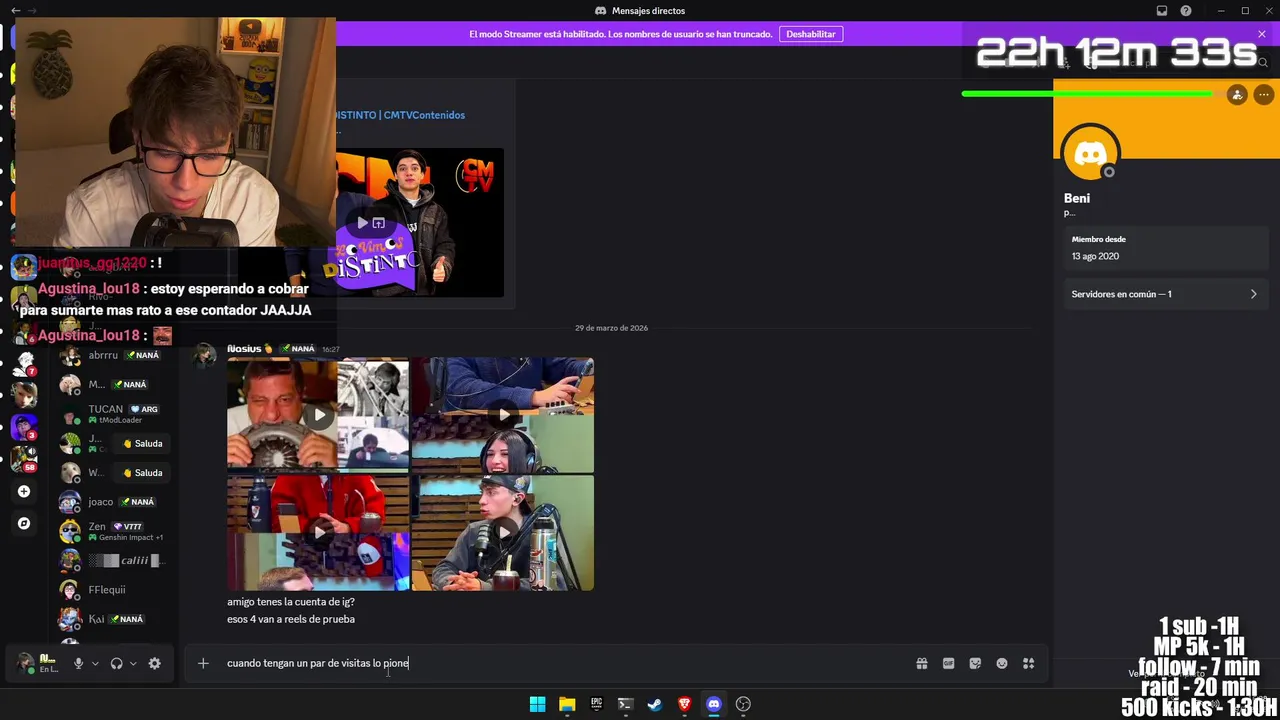Open the gift Nitro icon in message bar
The height and width of the screenshot is (720, 1280).
(922, 663)
